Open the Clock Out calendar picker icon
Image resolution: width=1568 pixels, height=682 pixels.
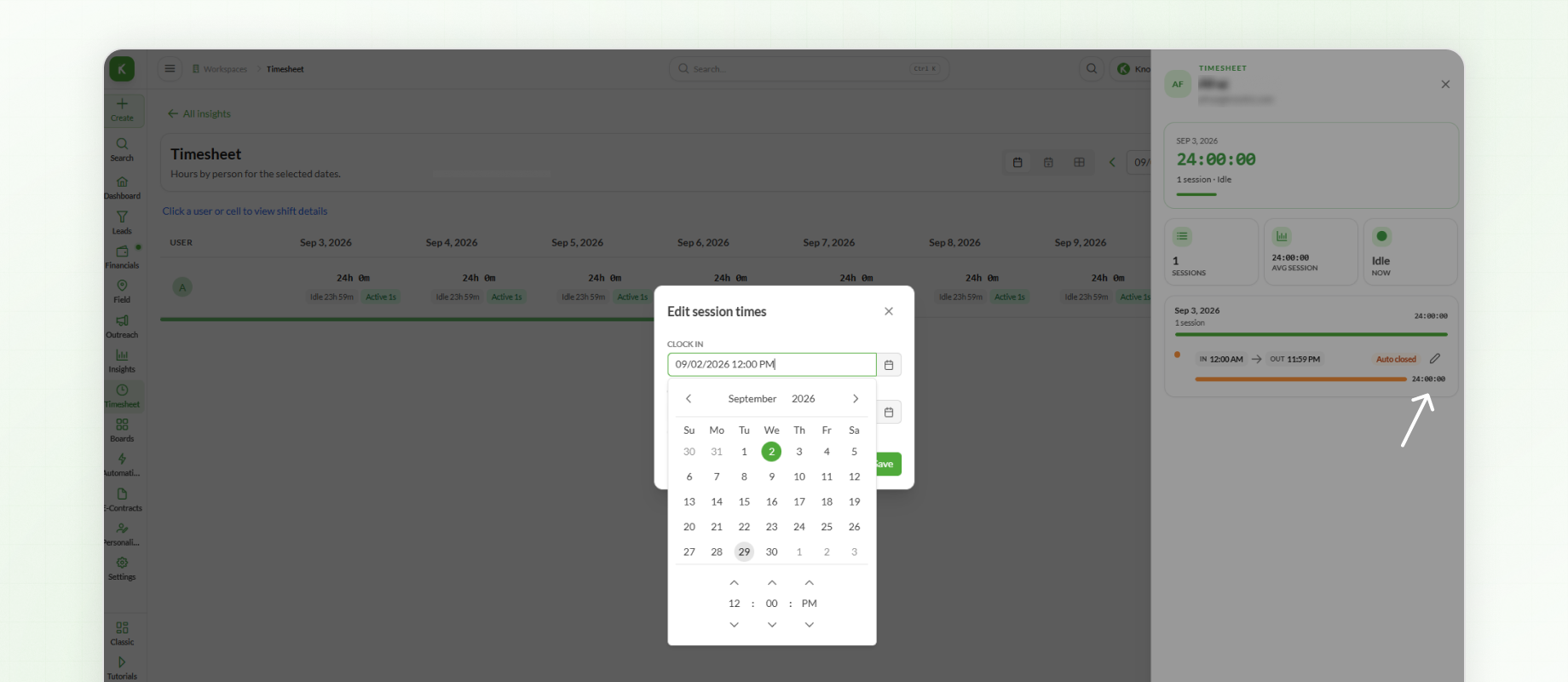[889, 413]
